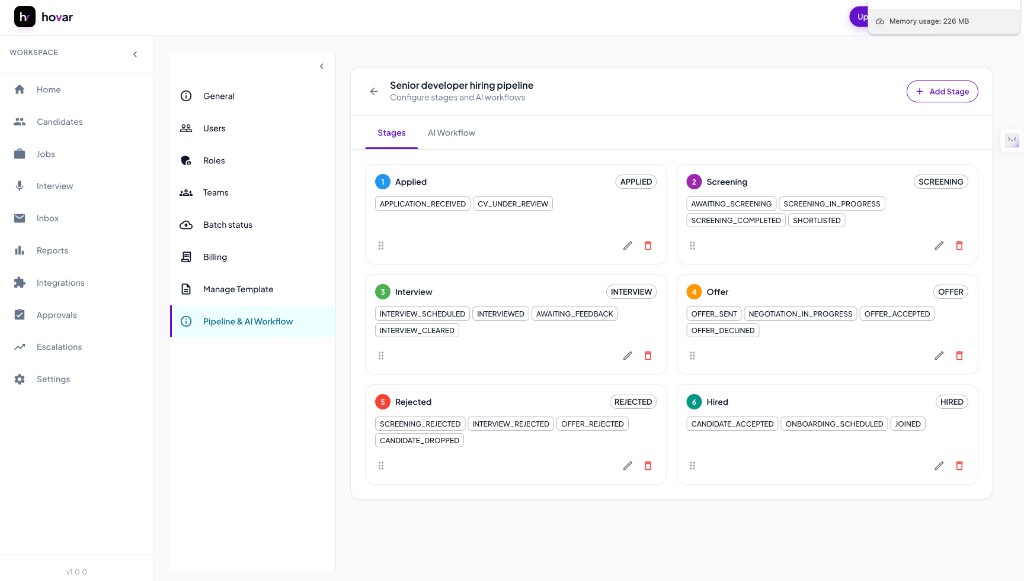Click the Roles icon
Image resolution: width=1024 pixels, height=581 pixels.
[186, 161]
